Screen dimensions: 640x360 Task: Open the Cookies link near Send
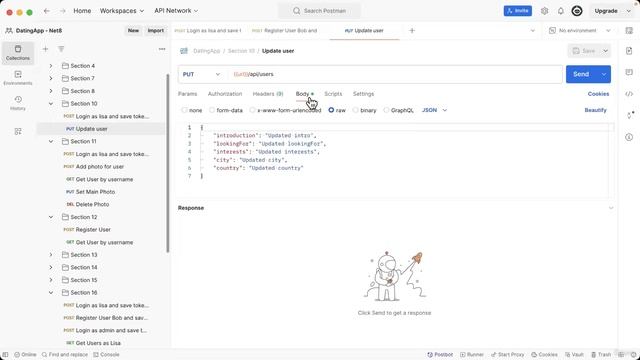tap(598, 94)
